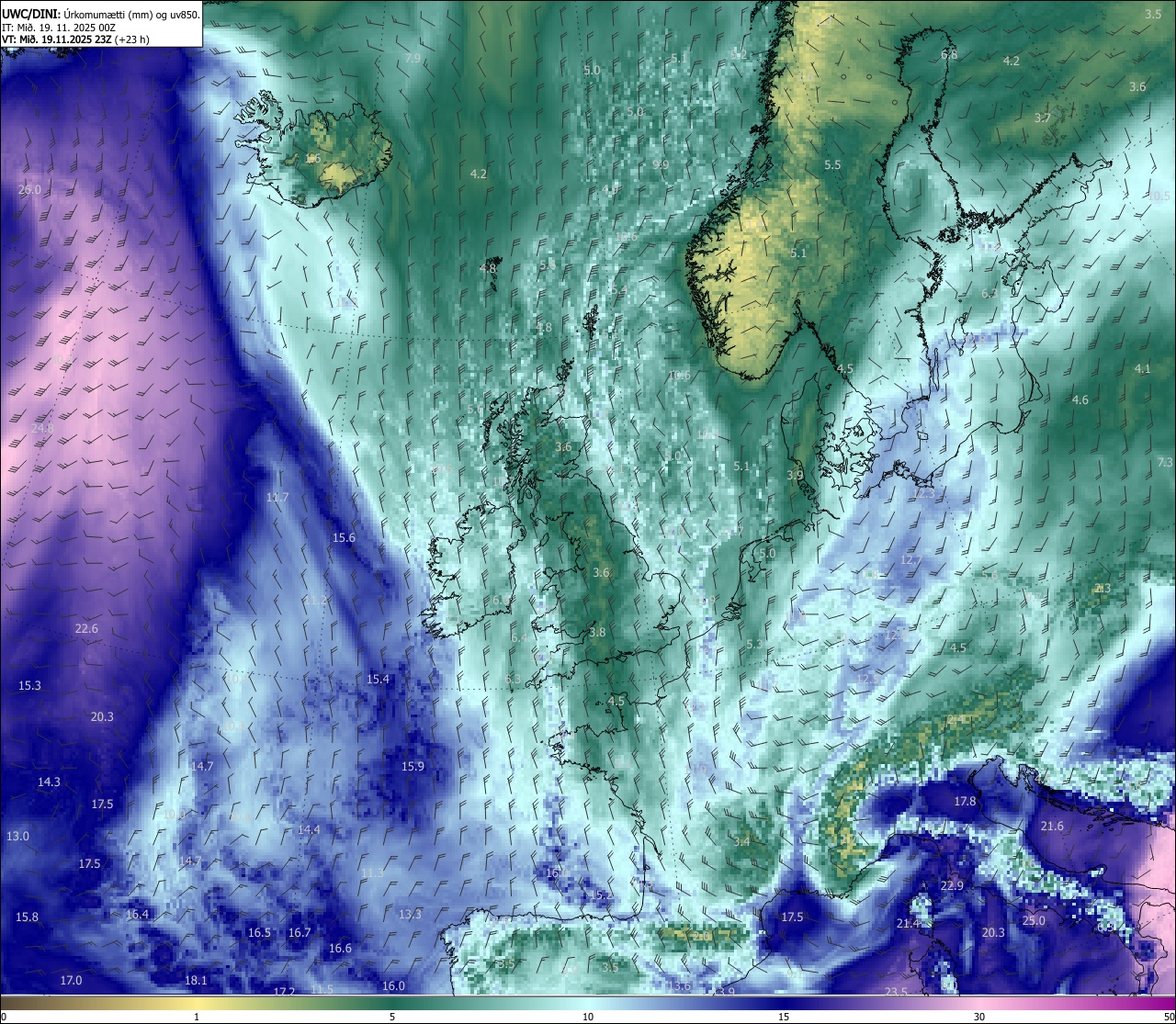Click the 17.0 value on the map

(x=71, y=980)
